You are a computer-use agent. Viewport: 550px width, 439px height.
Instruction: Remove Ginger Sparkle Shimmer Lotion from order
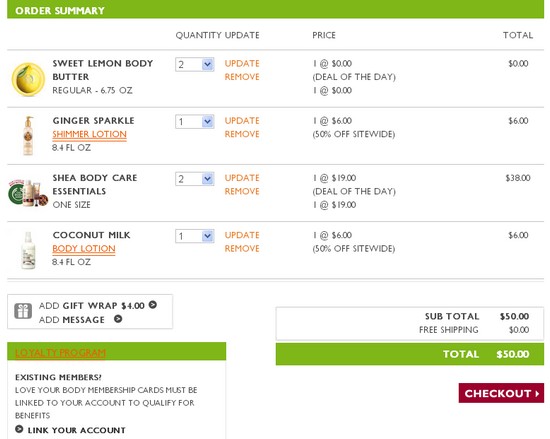(242, 134)
